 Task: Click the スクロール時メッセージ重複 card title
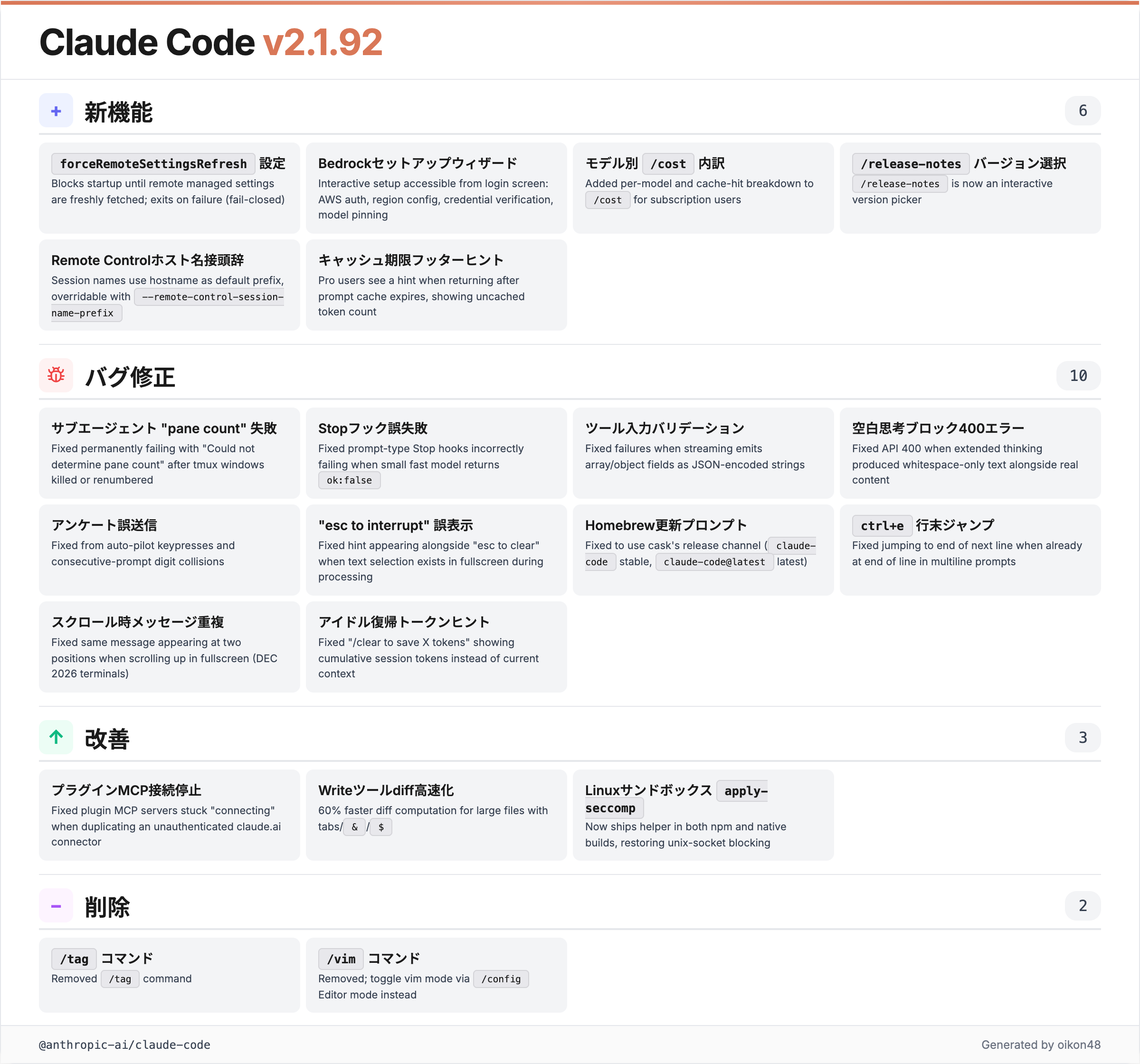(x=138, y=622)
